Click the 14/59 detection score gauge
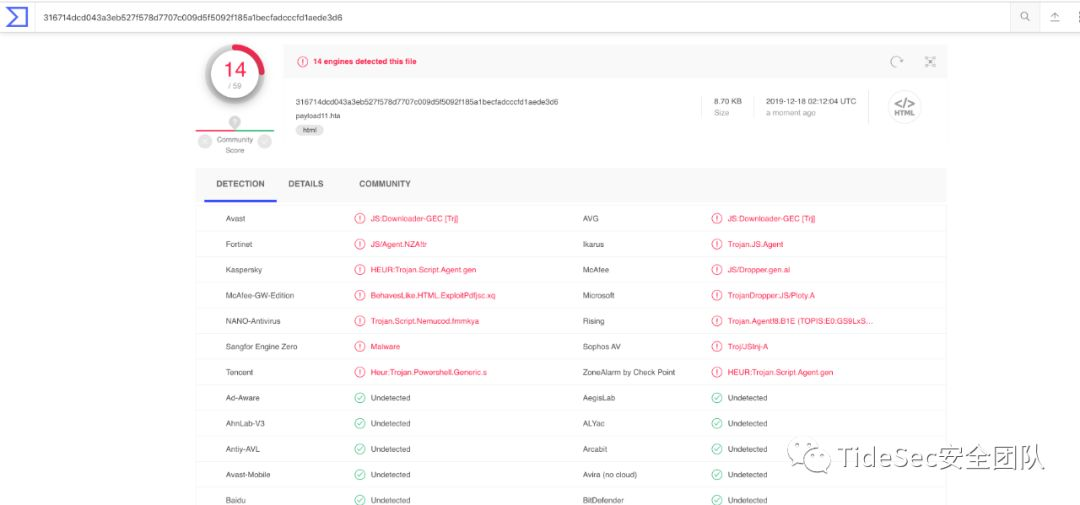This screenshot has height=505, width=1080. 235,73
